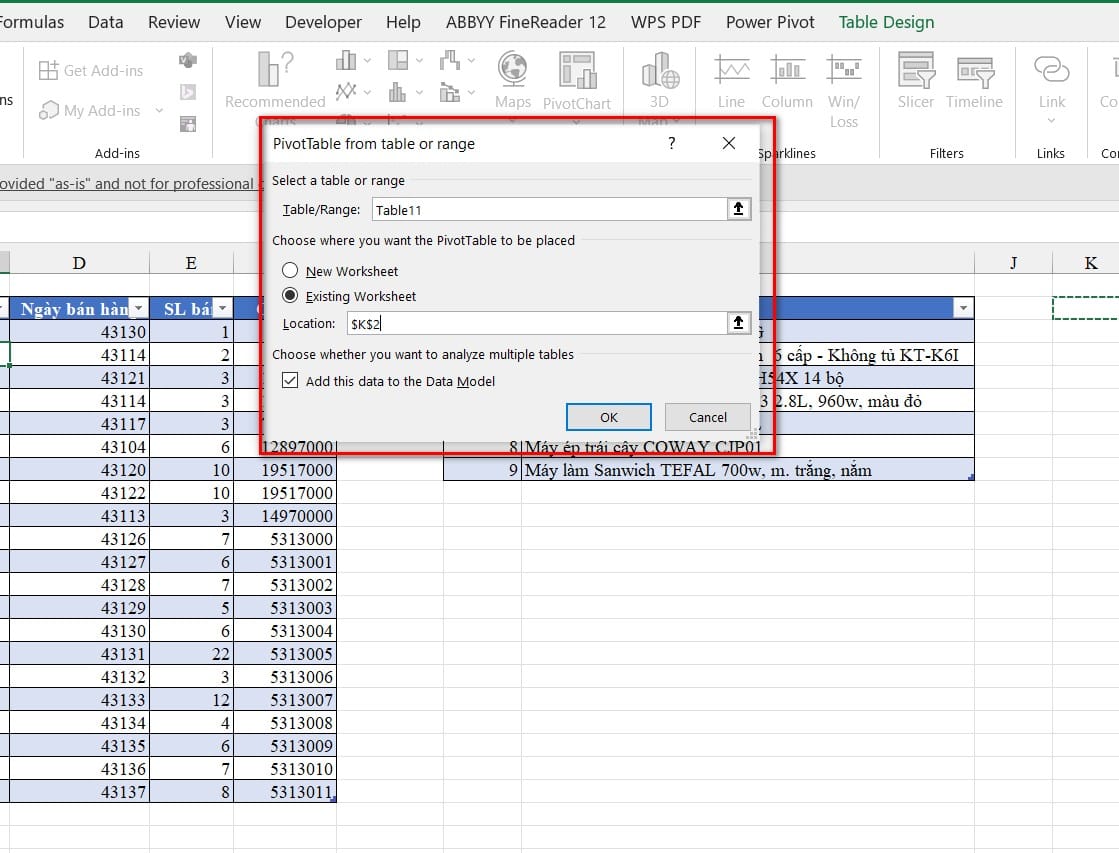The height and width of the screenshot is (853, 1119).
Task: Insert a Line sparkline
Action: click(x=731, y=81)
